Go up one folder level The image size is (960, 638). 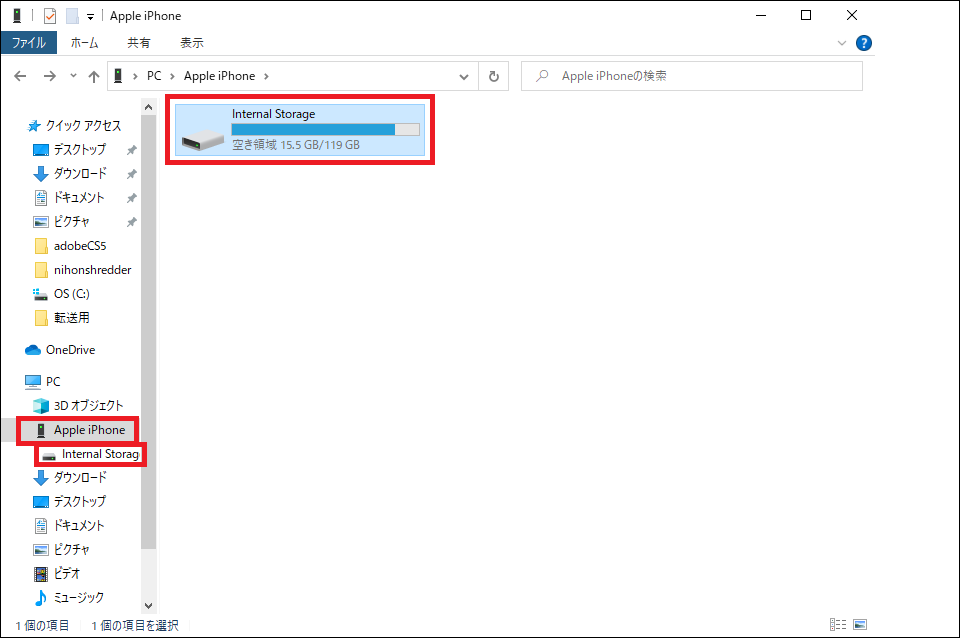(x=94, y=76)
